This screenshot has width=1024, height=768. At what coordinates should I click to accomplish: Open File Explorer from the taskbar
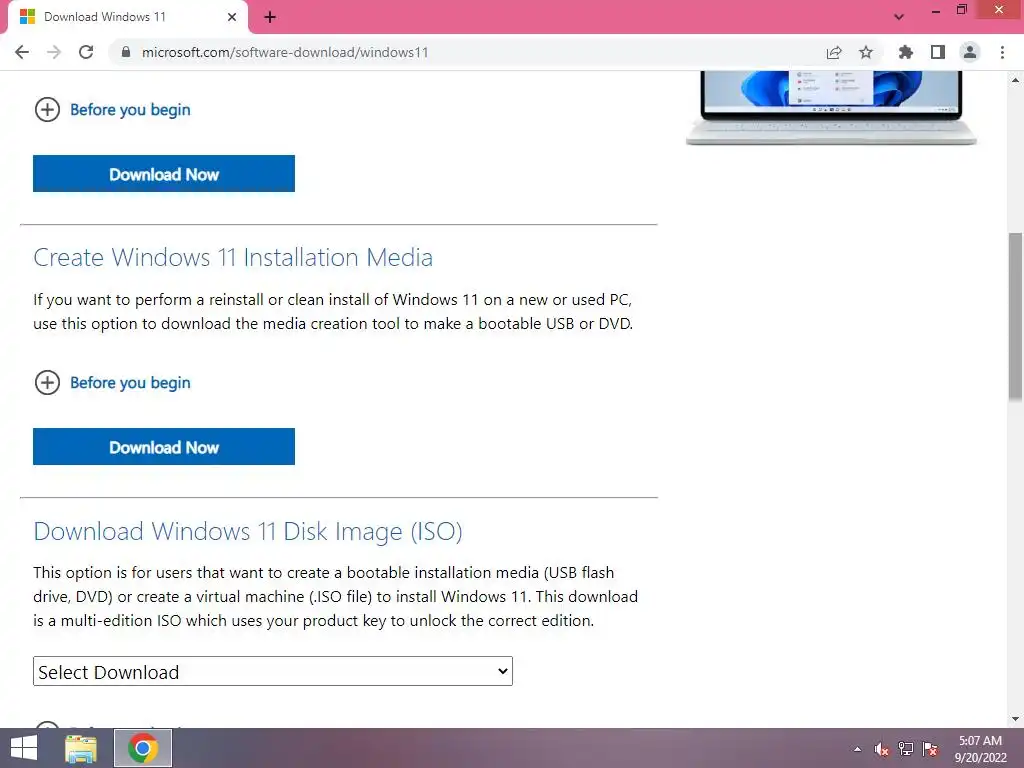point(81,748)
